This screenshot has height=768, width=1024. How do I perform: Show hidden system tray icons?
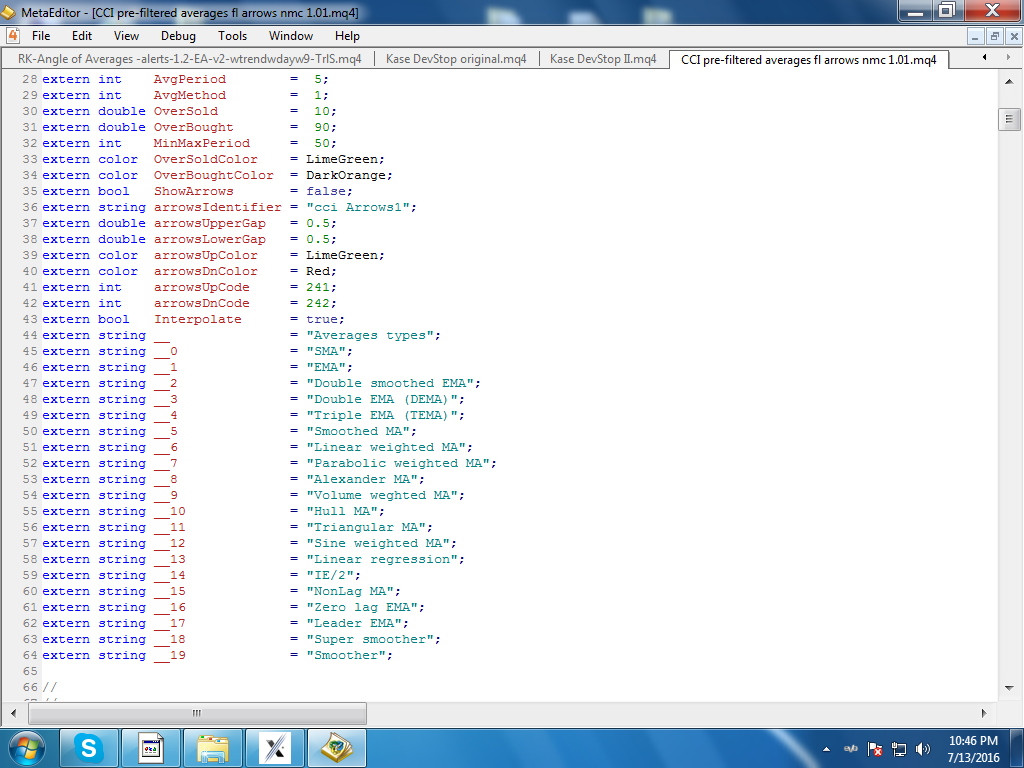click(x=826, y=749)
